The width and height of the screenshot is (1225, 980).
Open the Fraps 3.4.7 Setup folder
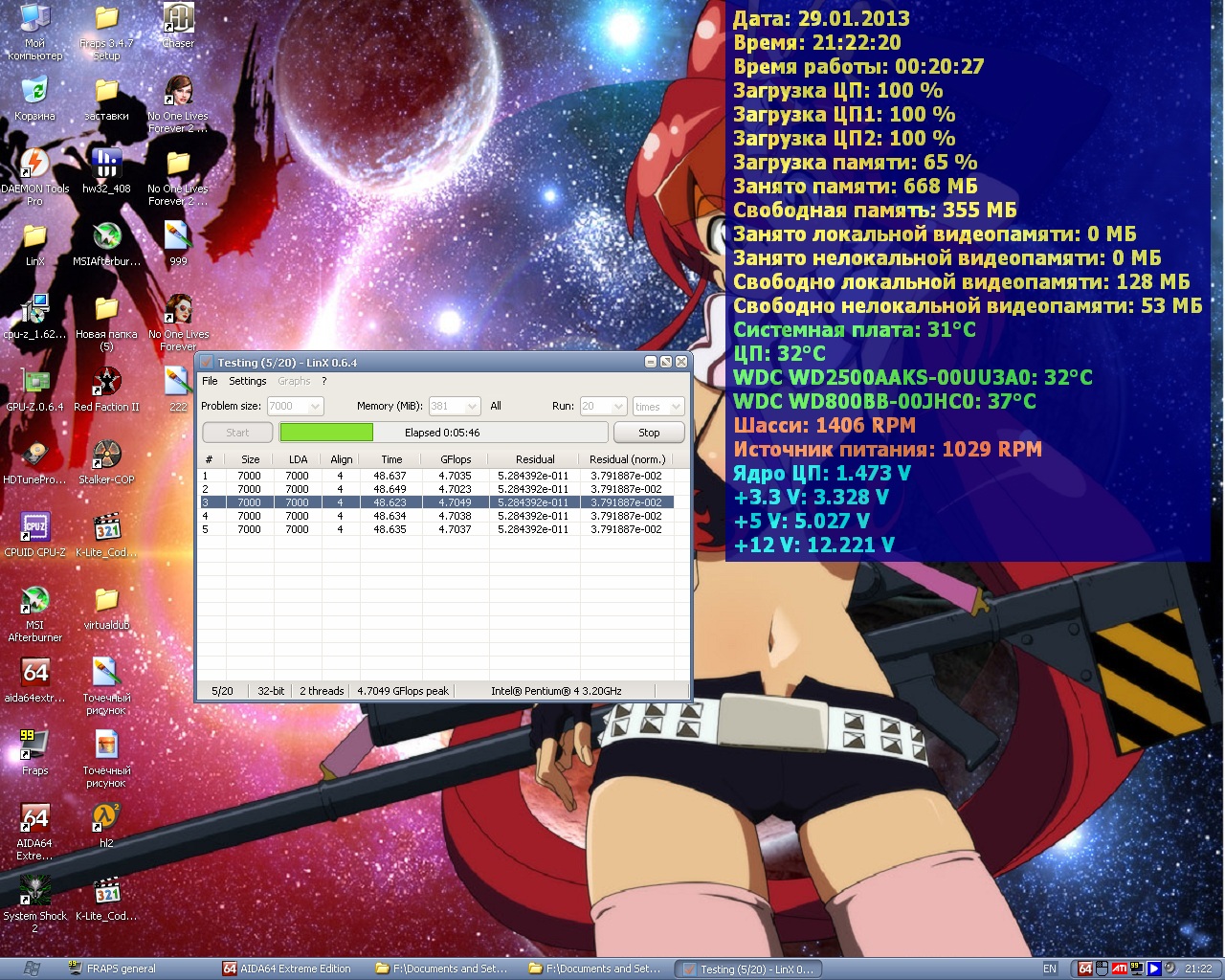[x=106, y=32]
